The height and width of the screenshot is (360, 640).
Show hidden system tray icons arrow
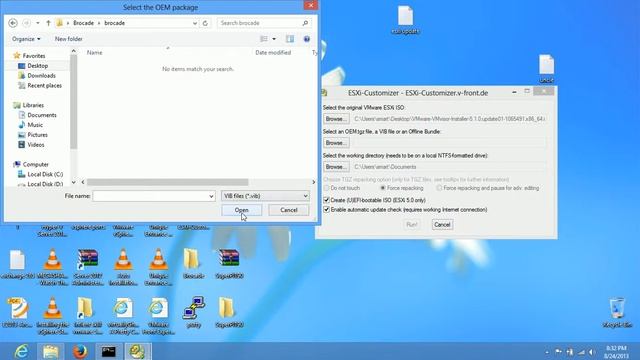(x=547, y=352)
